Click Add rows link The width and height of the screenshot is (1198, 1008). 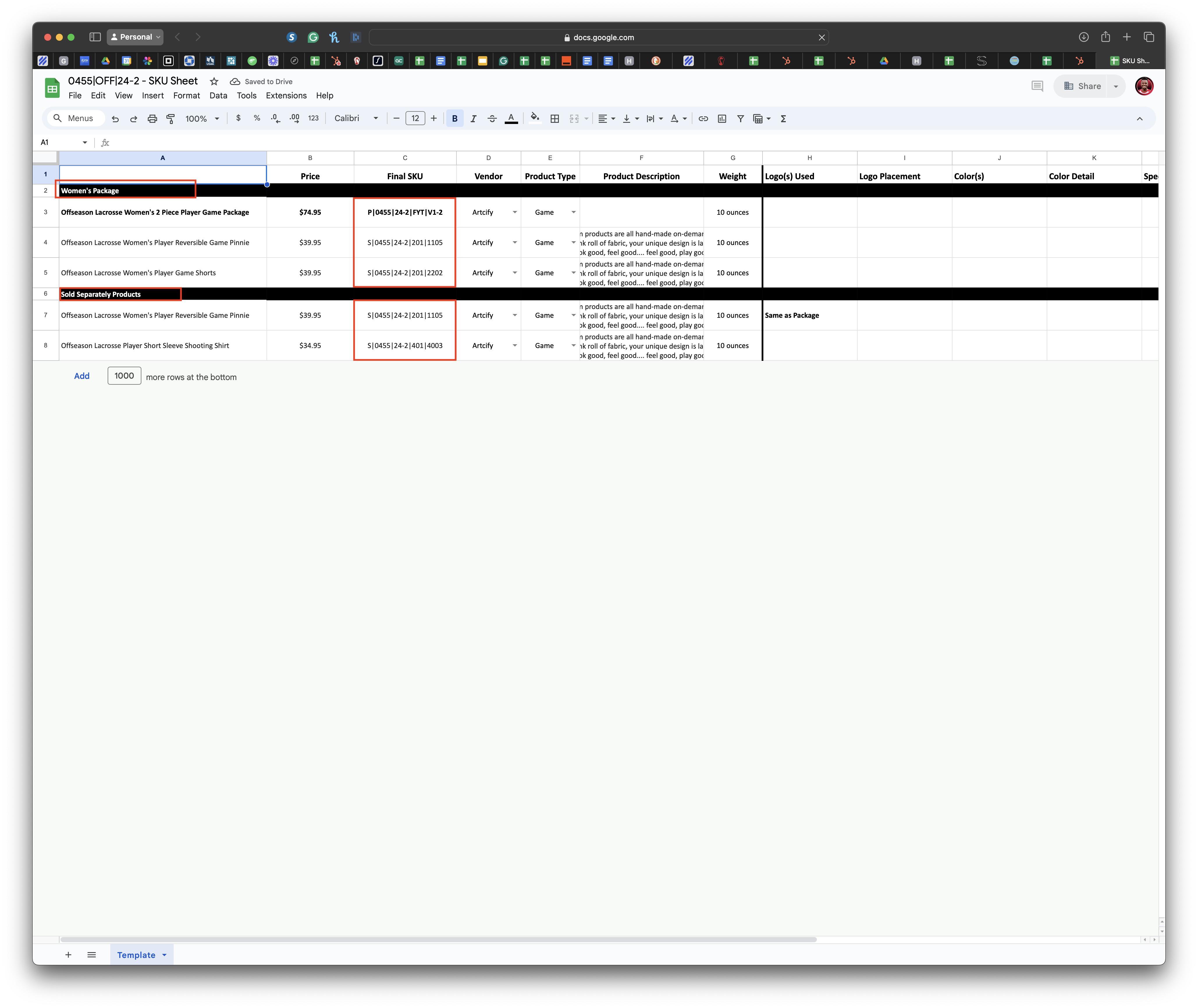[82, 376]
